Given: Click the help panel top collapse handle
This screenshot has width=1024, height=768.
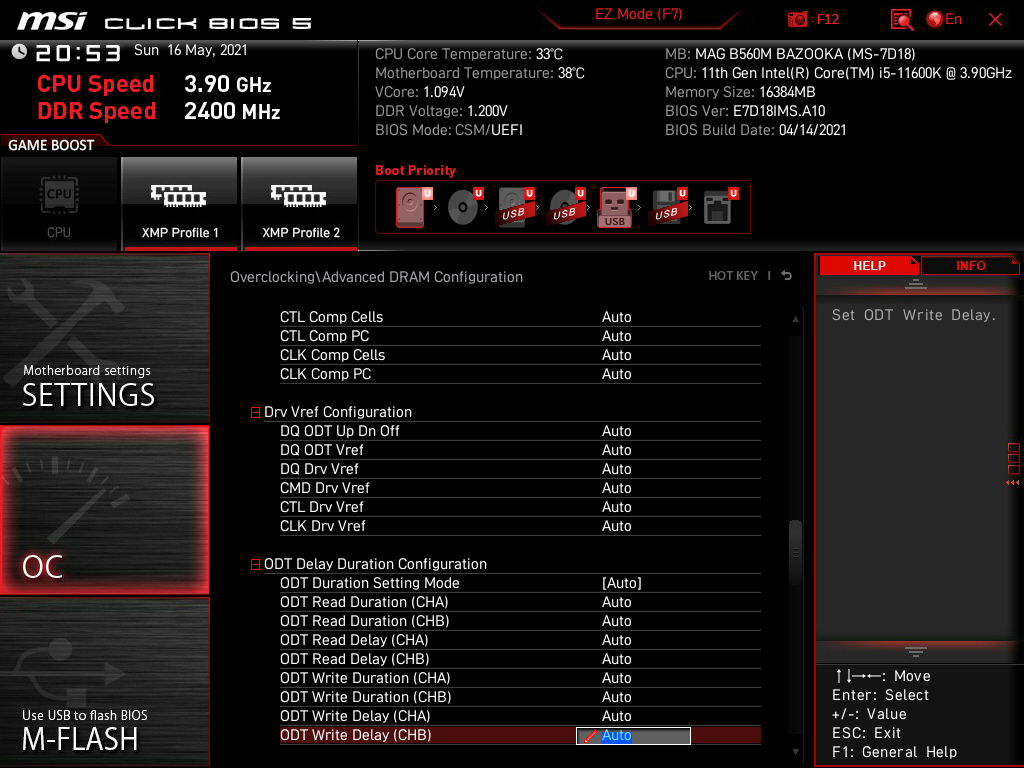Looking at the screenshot, I should click(916, 284).
